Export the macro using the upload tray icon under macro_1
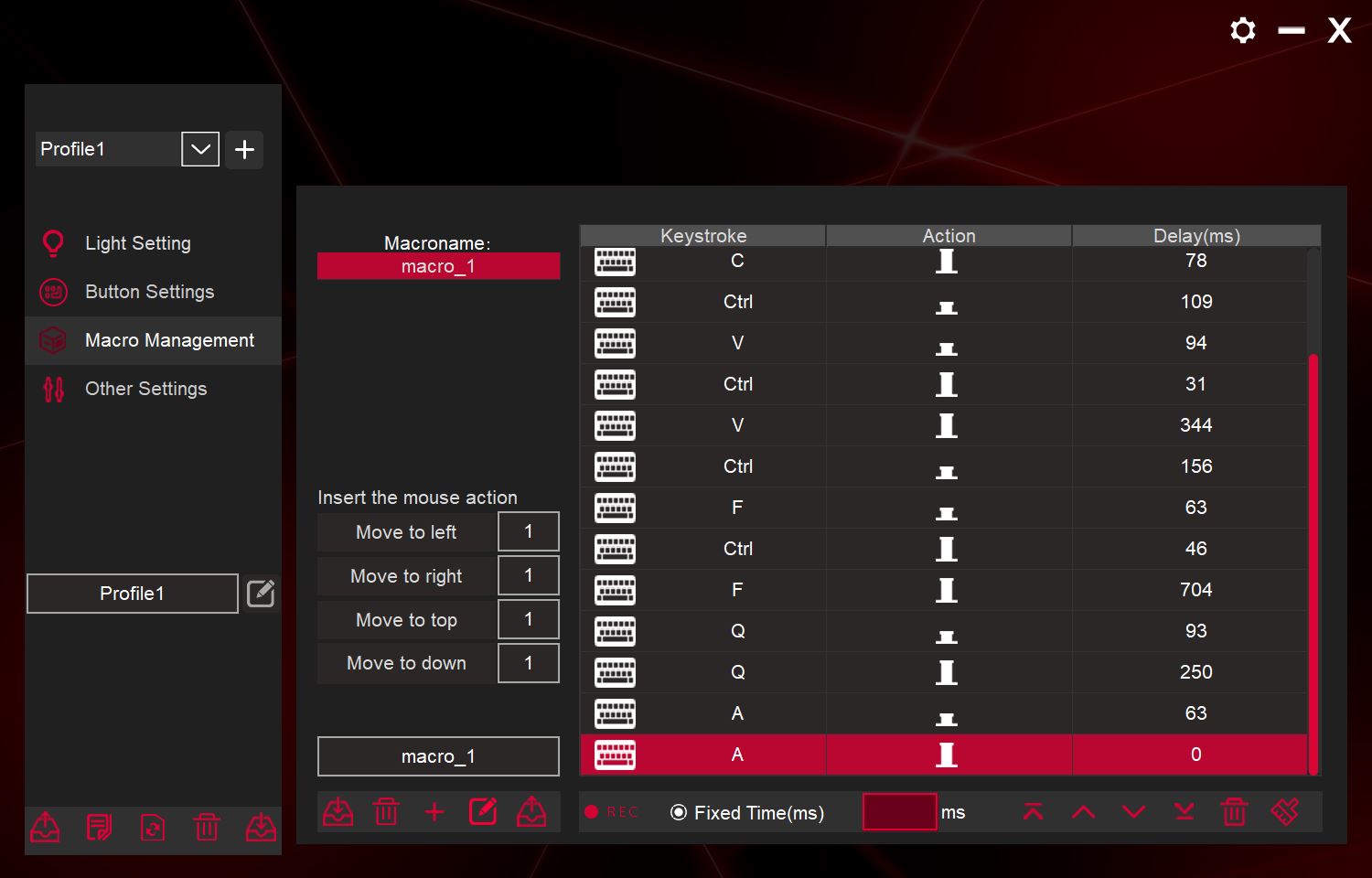 531,811
